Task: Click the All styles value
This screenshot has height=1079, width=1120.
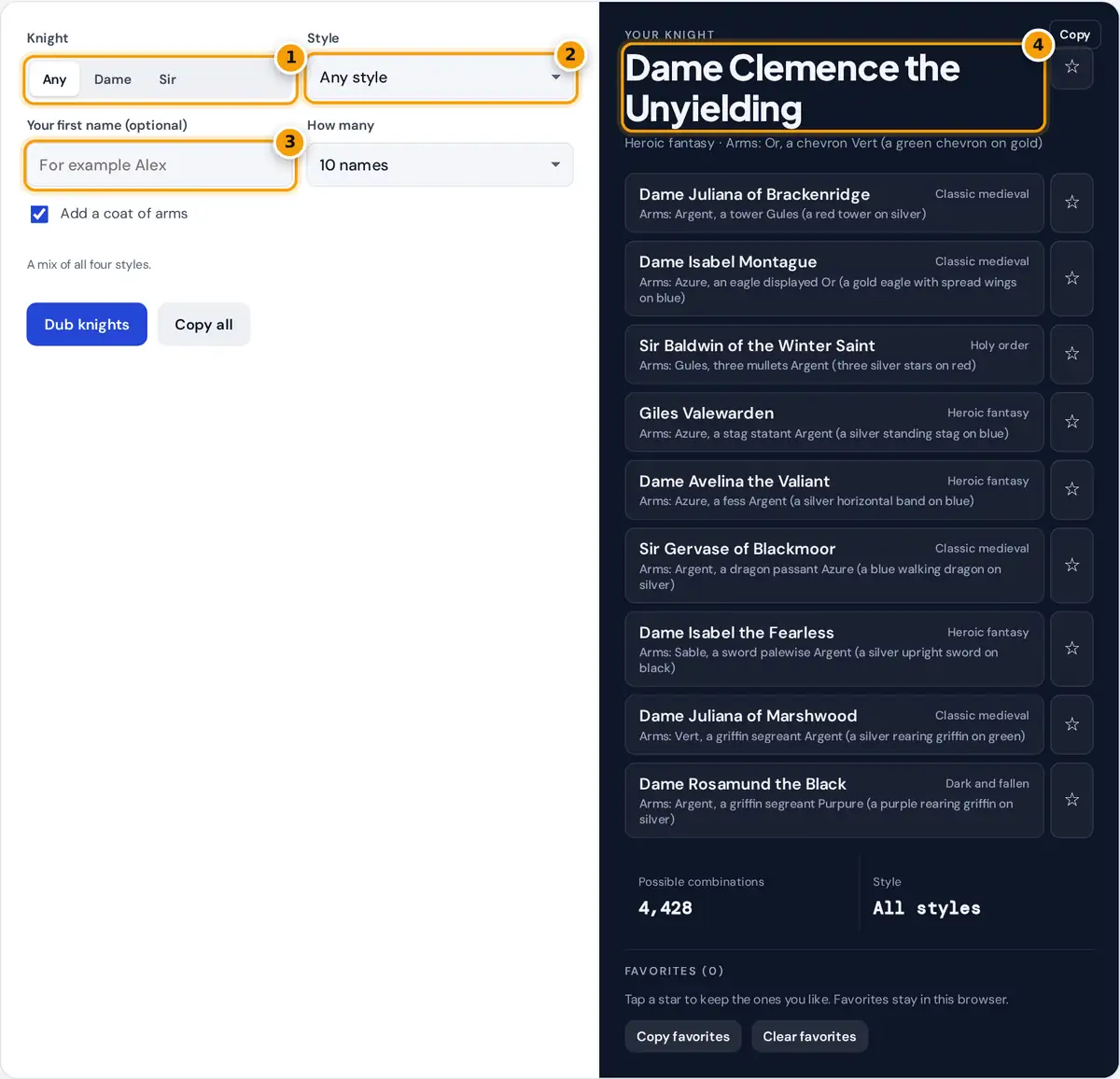Action: click(x=927, y=908)
